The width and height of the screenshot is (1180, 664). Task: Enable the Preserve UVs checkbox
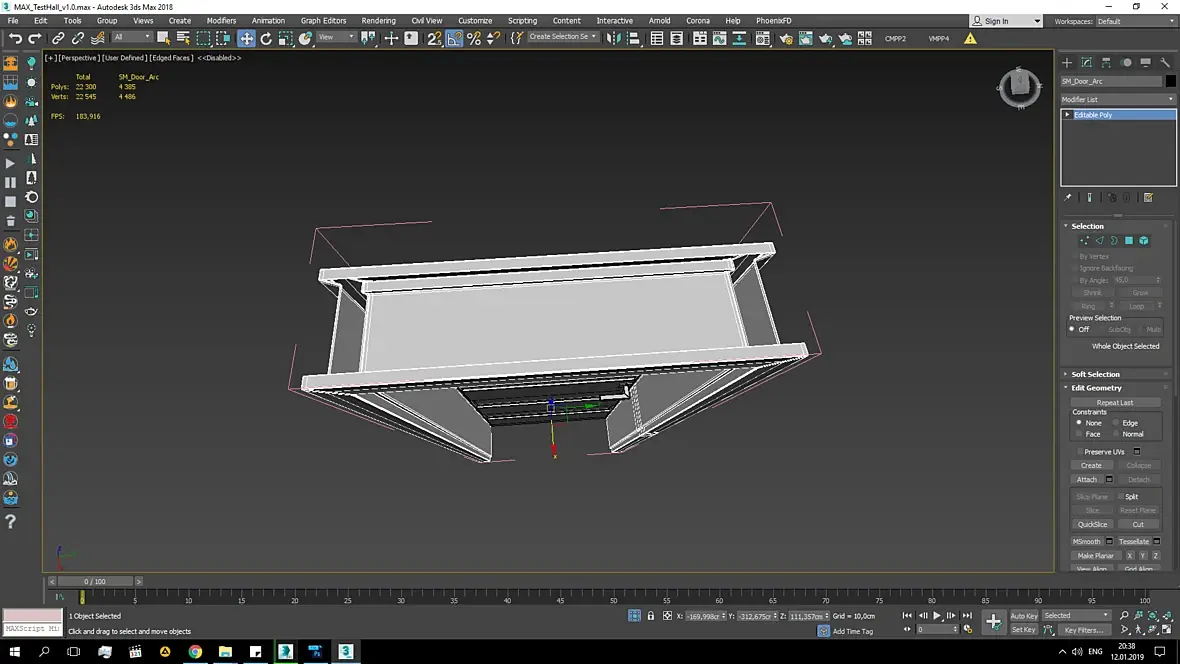point(1080,452)
